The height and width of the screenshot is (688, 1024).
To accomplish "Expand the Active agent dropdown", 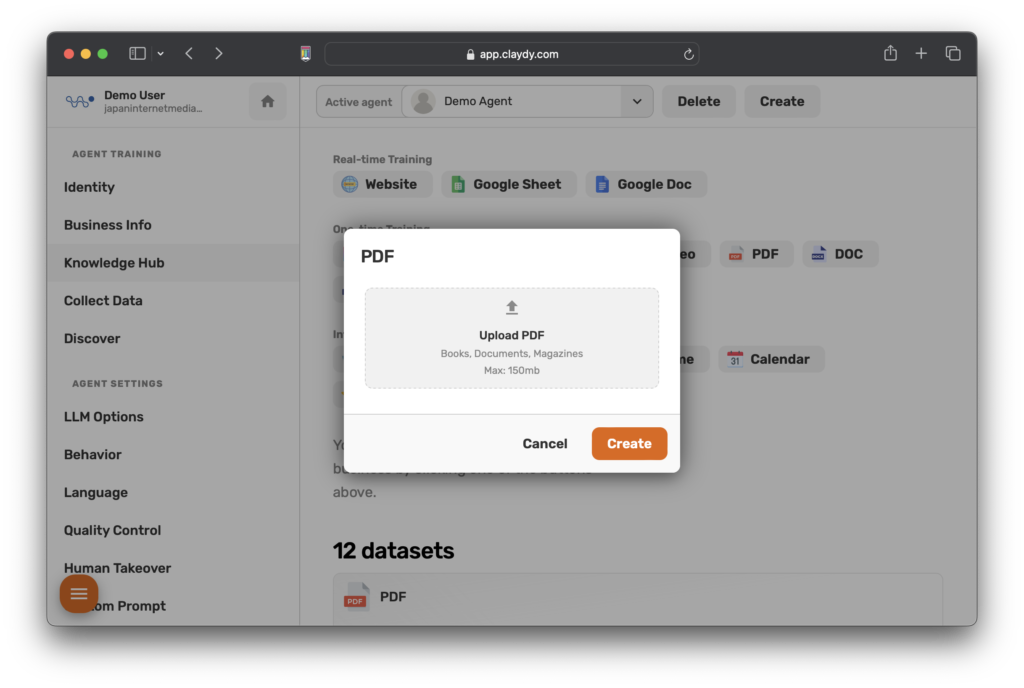I will 636,101.
